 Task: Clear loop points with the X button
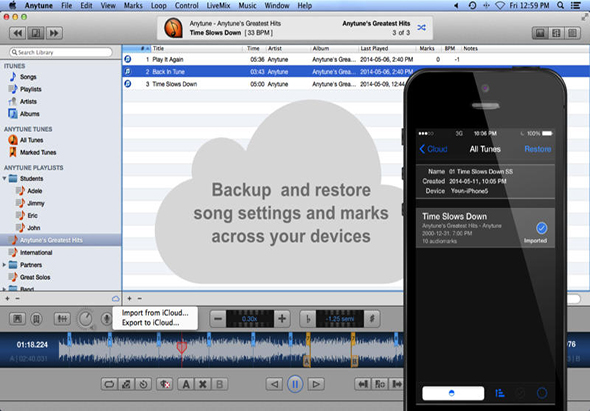[x=203, y=384]
